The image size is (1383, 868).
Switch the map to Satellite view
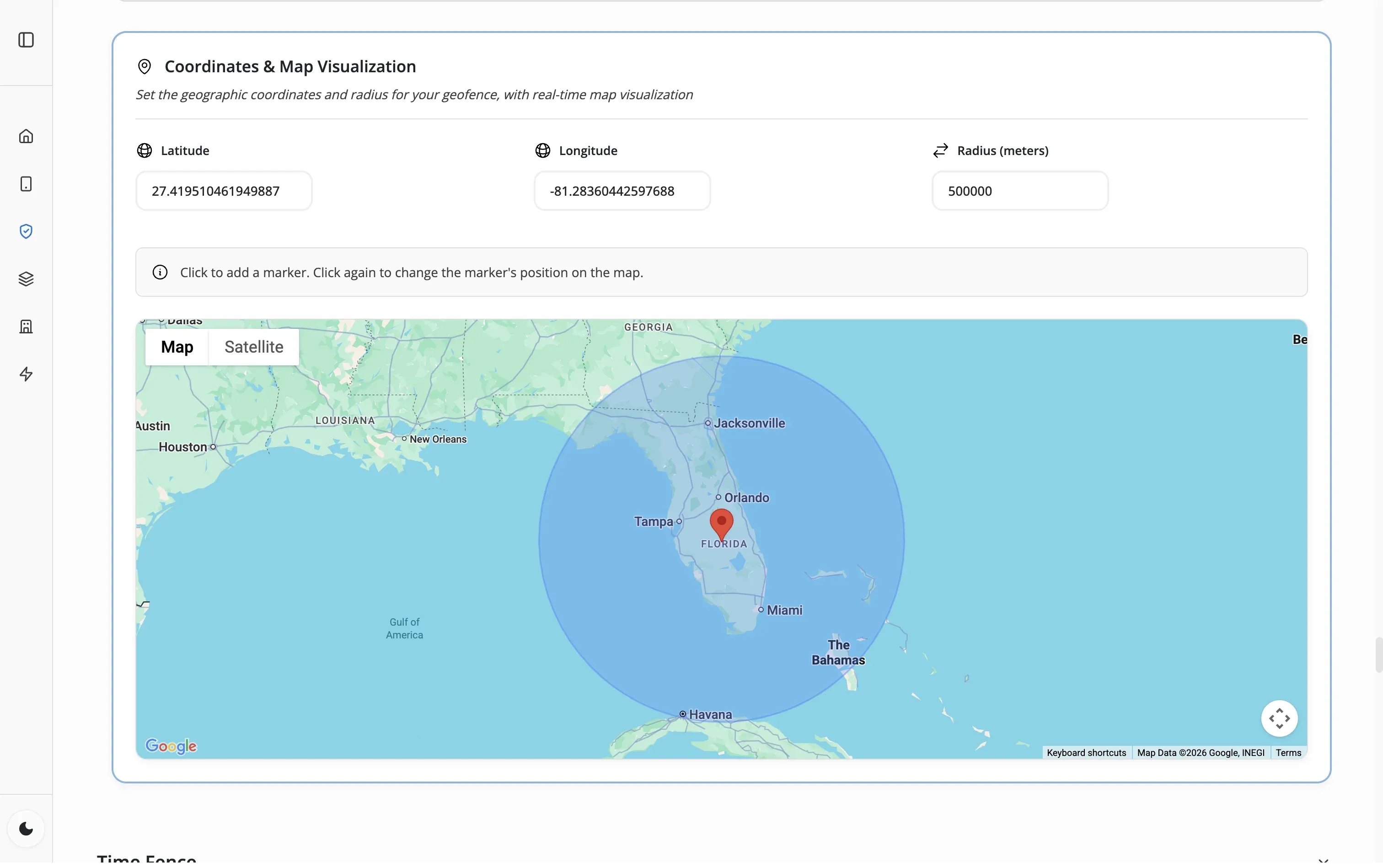point(254,346)
